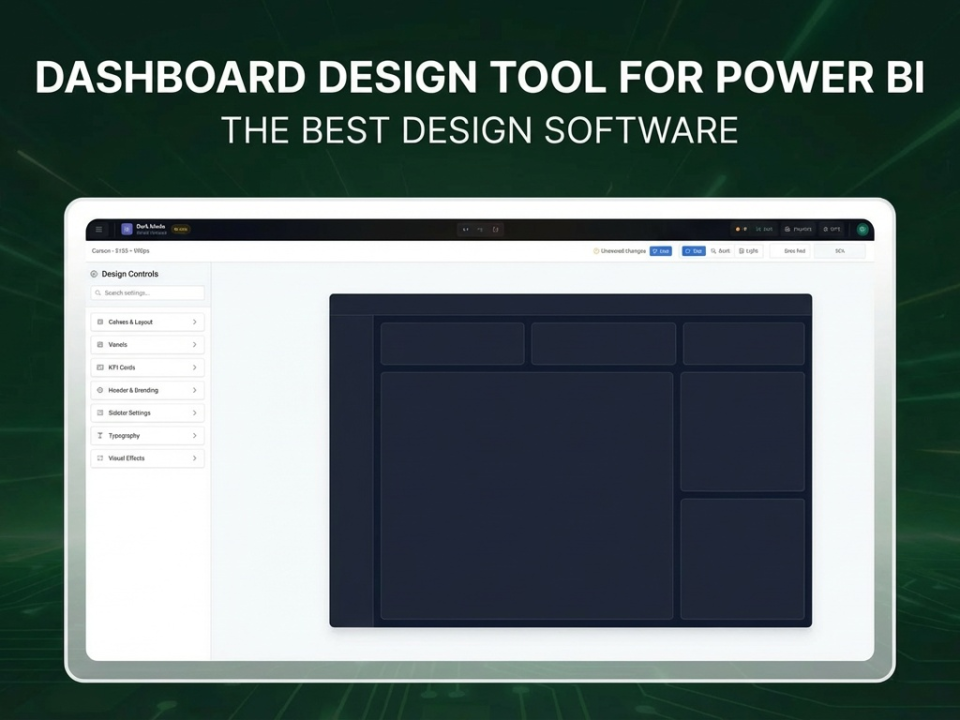The width and height of the screenshot is (960, 720).
Task: Expand the Visual Effects row chevron
Action: pyautogui.click(x=195, y=458)
